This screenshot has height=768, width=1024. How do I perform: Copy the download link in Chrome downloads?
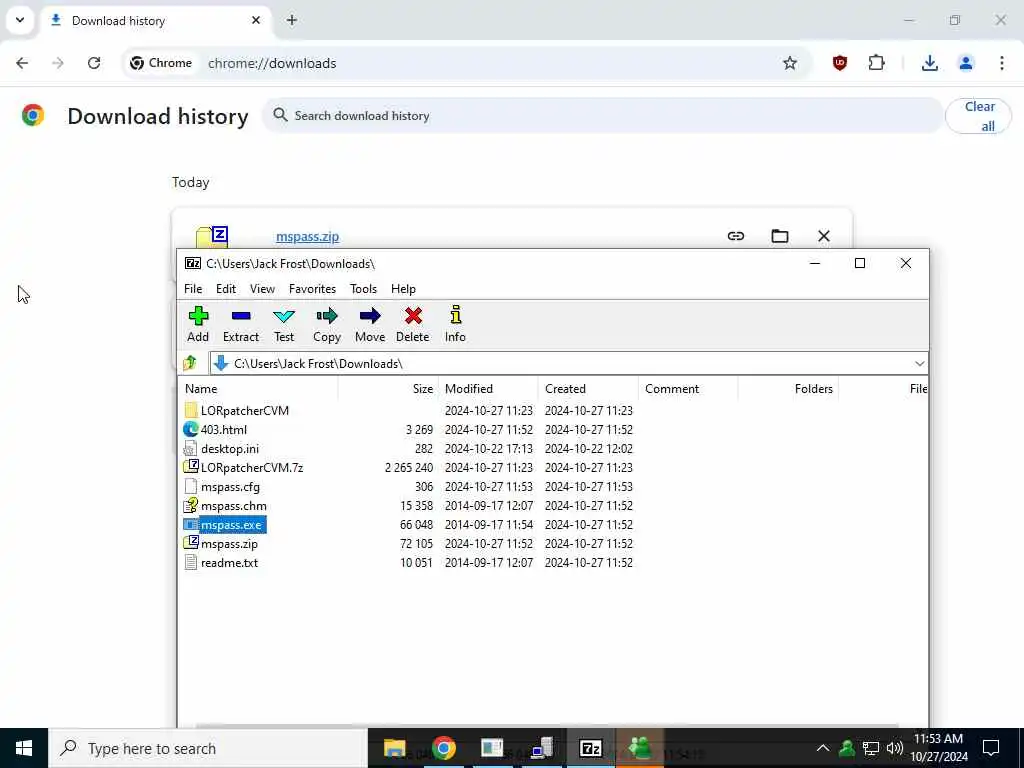tap(735, 236)
